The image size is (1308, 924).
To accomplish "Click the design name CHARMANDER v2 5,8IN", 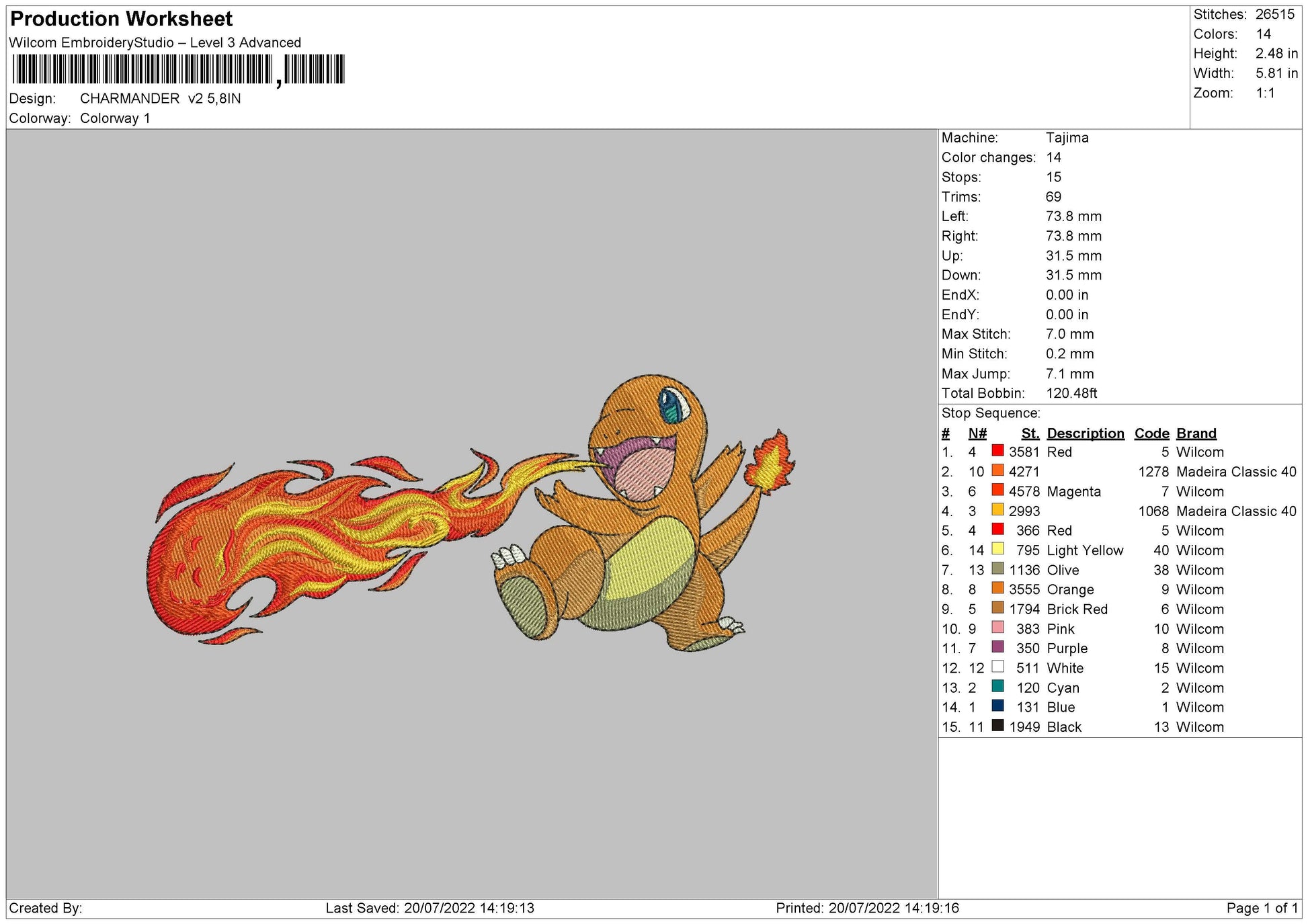I will pos(159,97).
